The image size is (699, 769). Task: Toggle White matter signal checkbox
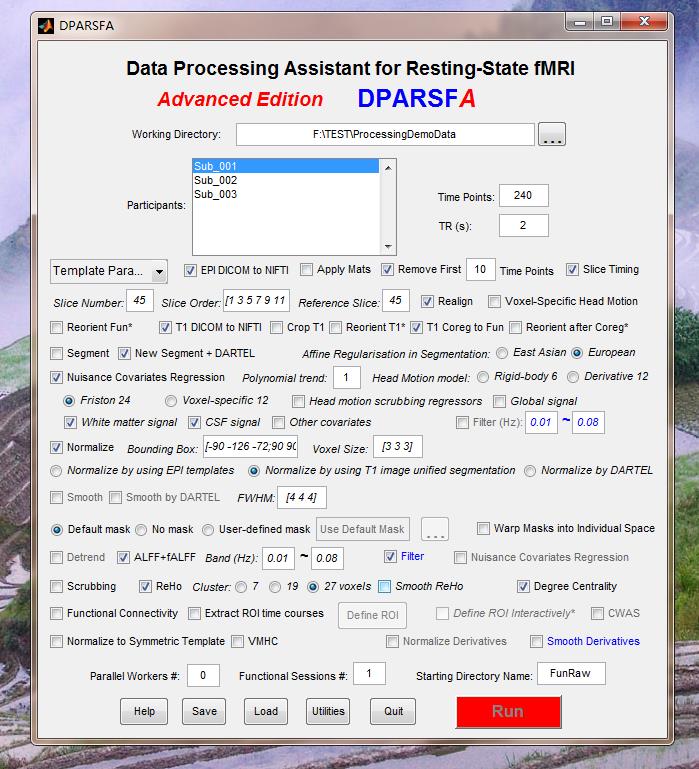point(70,423)
